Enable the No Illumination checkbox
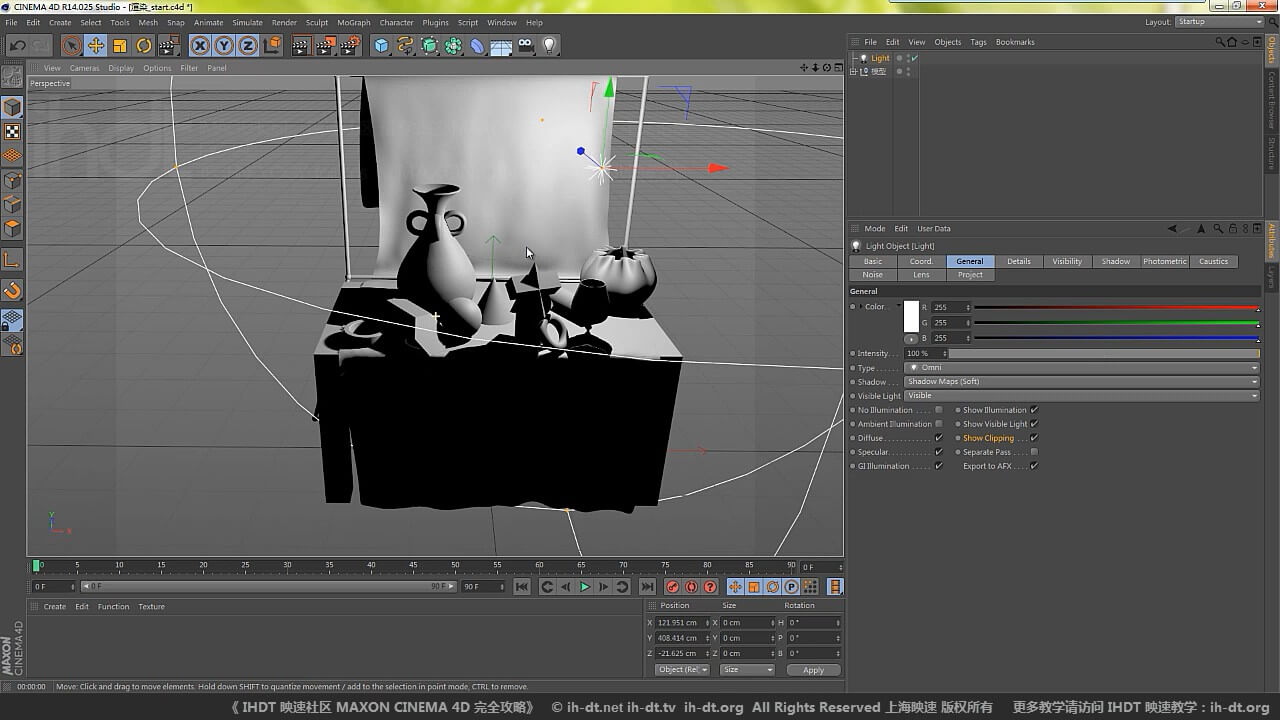This screenshot has height=720, width=1280. [938, 410]
